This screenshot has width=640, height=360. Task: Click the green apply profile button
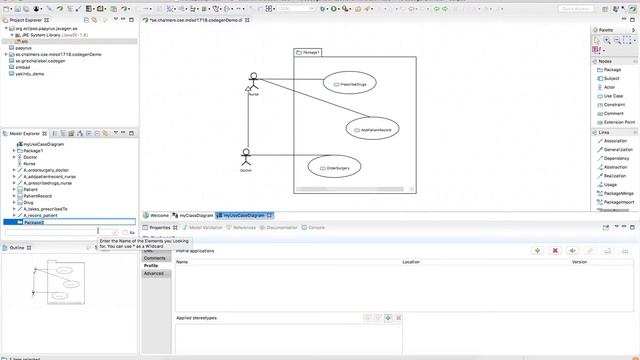538,251
